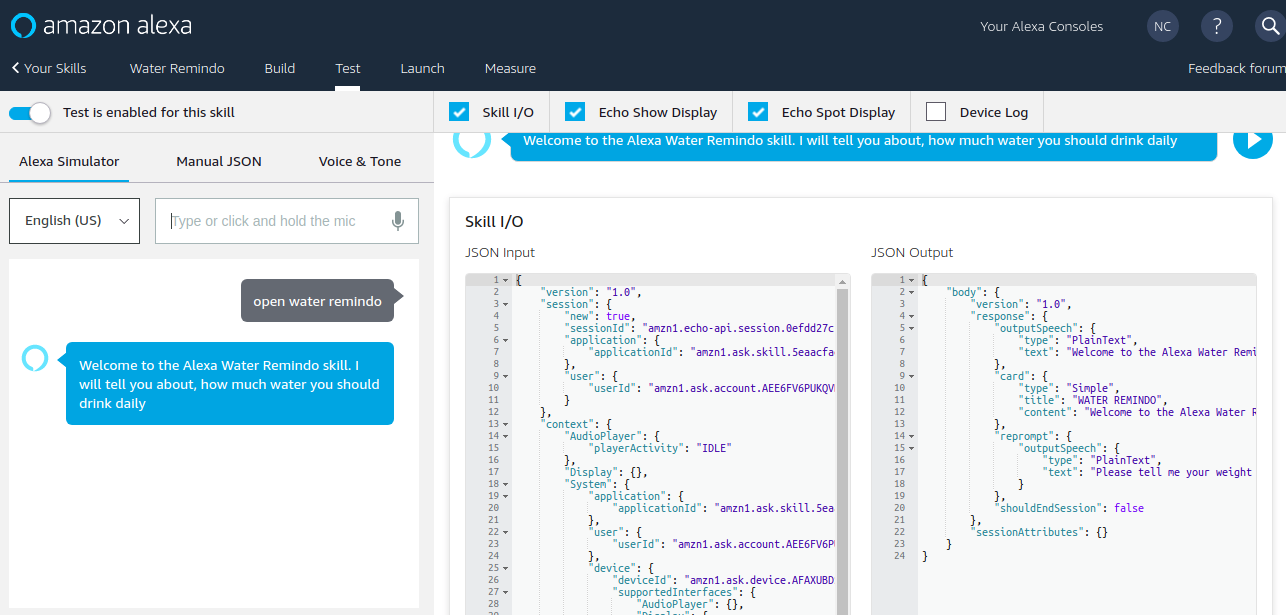Click the Water Remindo skill name
The image size is (1286, 615).
point(177,69)
